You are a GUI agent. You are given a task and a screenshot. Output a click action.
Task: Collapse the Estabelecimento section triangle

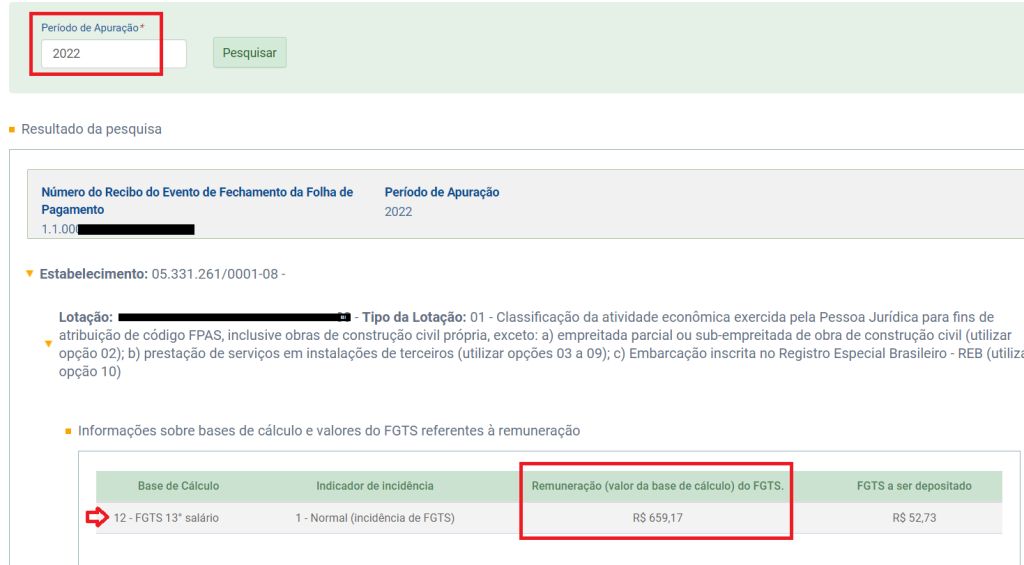pyautogui.click(x=30, y=273)
